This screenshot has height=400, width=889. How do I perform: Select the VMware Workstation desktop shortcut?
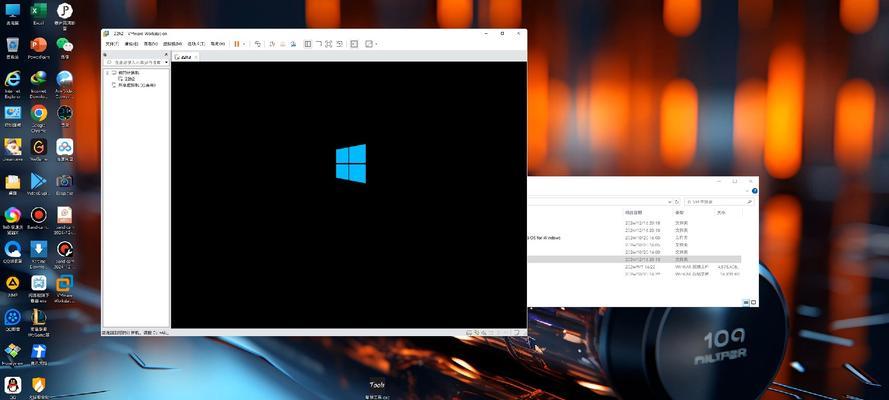click(65, 287)
